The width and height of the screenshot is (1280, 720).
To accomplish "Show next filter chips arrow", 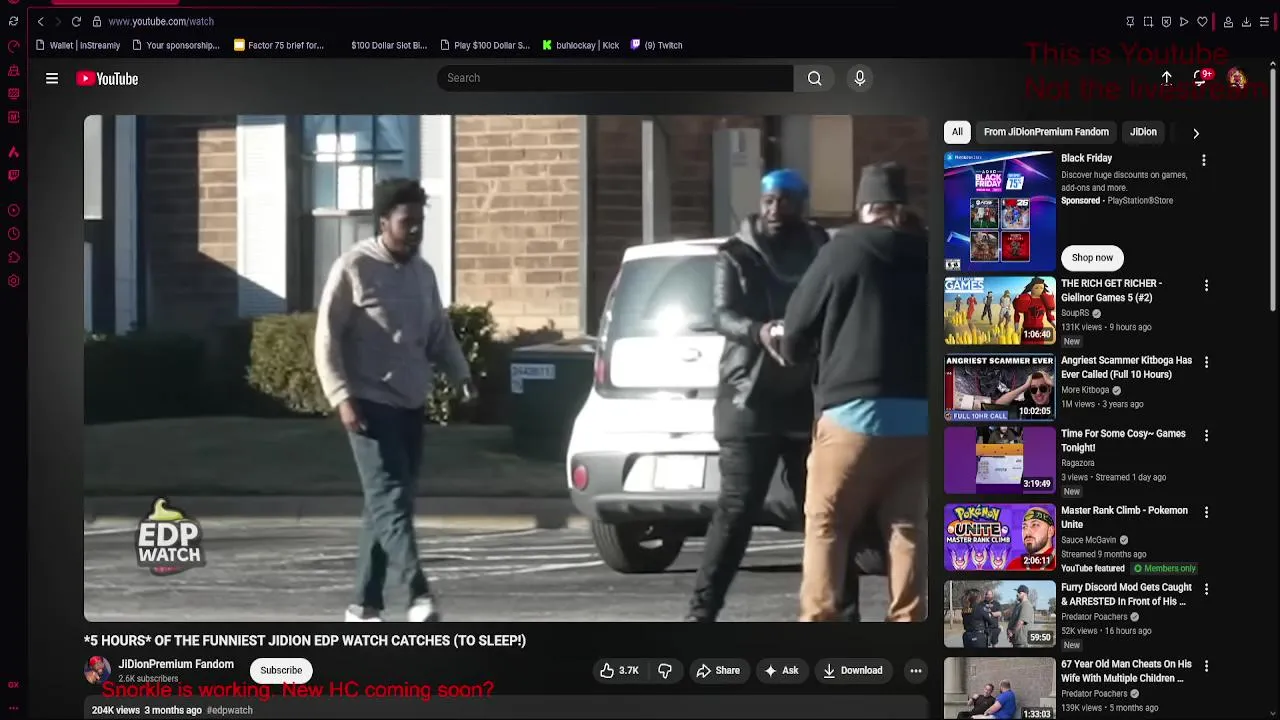I will coord(1196,132).
